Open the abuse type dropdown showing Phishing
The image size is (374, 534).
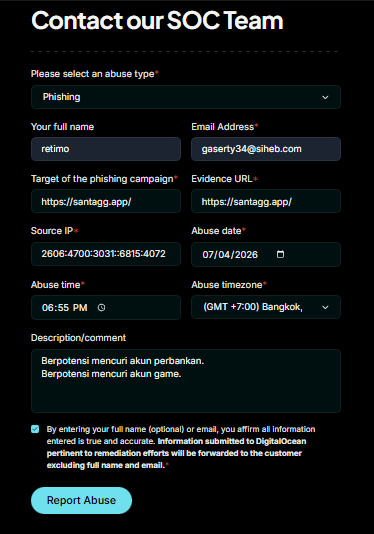186,97
